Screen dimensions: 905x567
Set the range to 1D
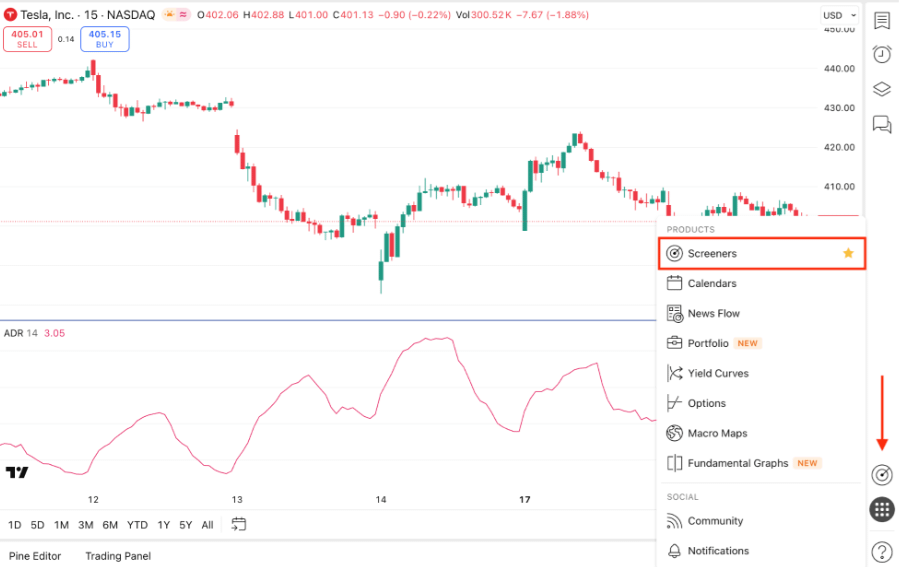click(14, 525)
